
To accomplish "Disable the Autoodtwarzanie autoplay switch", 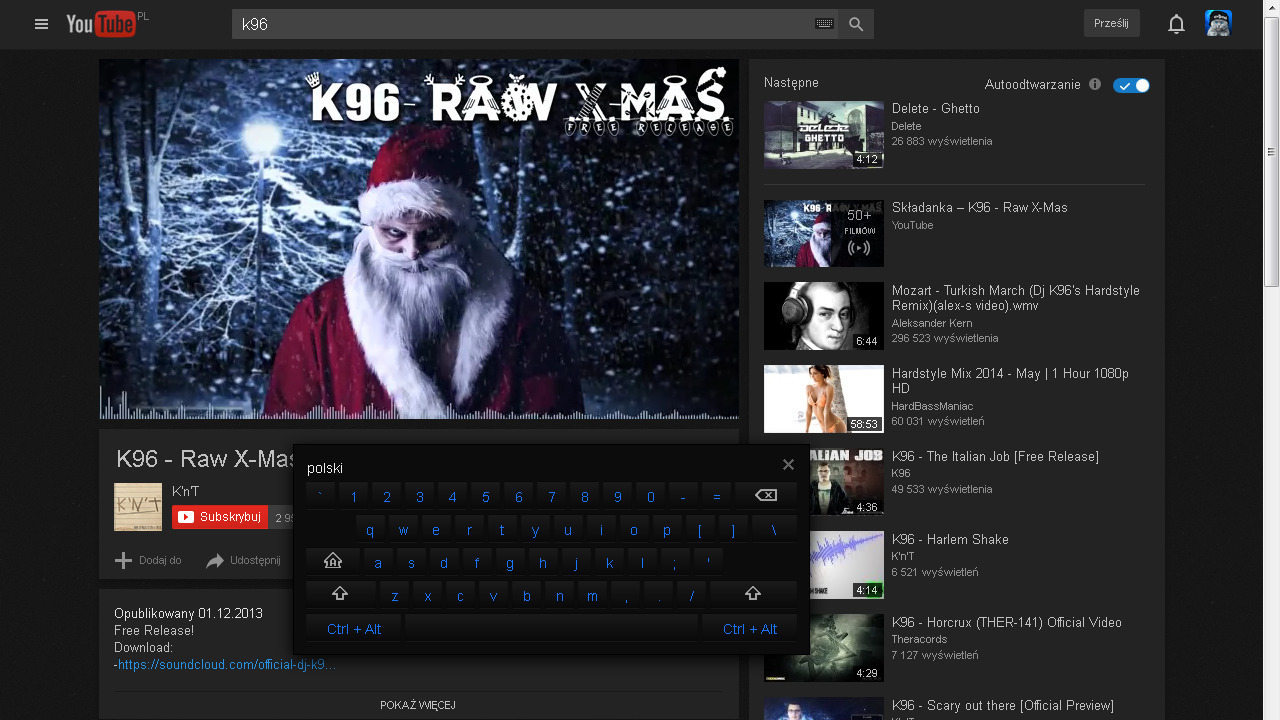I will point(1131,85).
